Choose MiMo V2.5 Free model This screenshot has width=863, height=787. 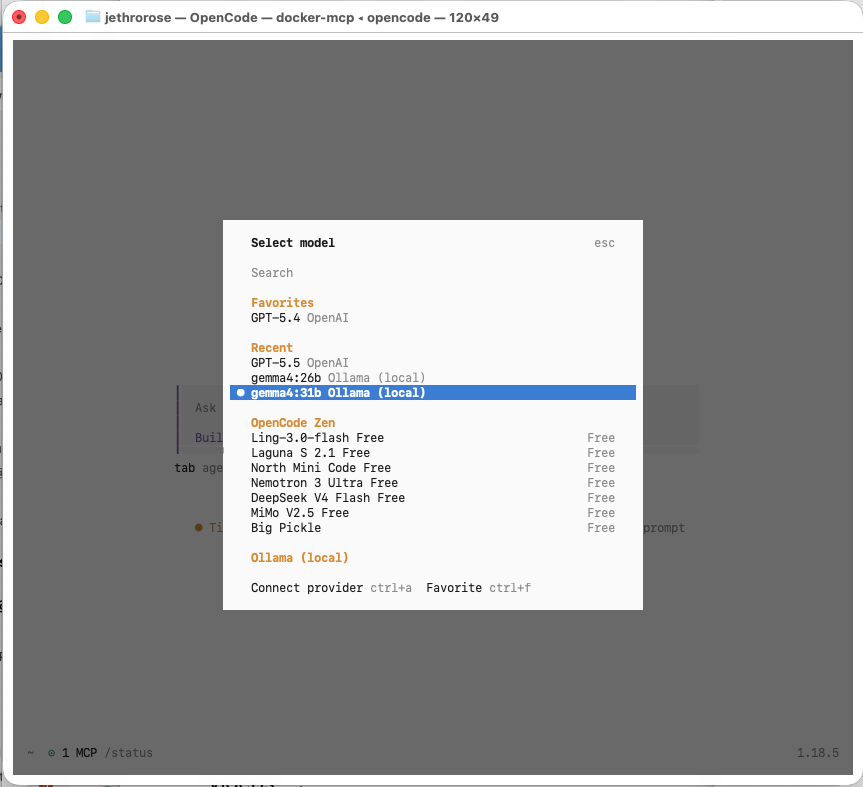pos(433,513)
